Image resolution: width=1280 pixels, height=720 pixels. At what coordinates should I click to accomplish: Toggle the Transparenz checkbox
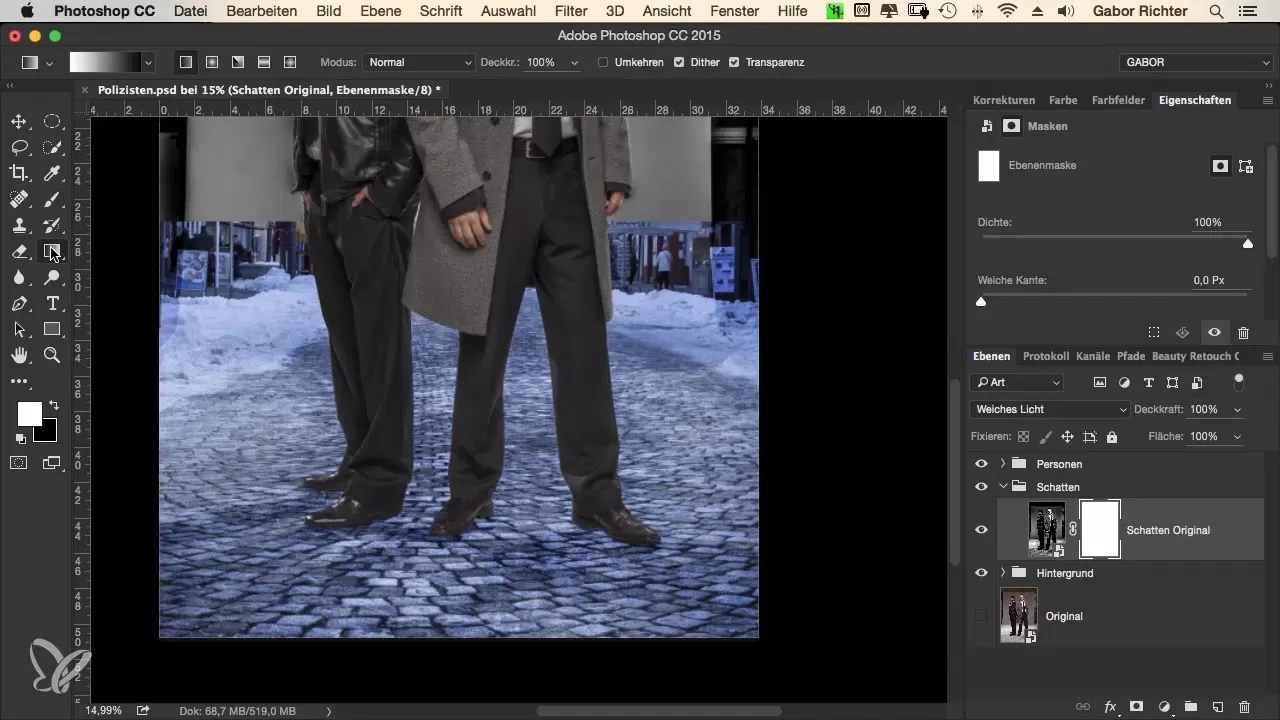734,62
